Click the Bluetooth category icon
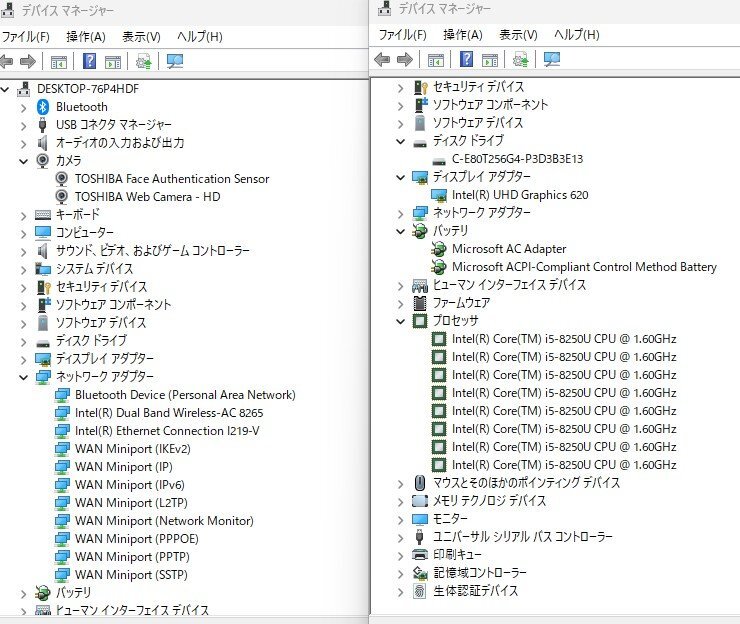The height and width of the screenshot is (624, 740). (x=42, y=107)
